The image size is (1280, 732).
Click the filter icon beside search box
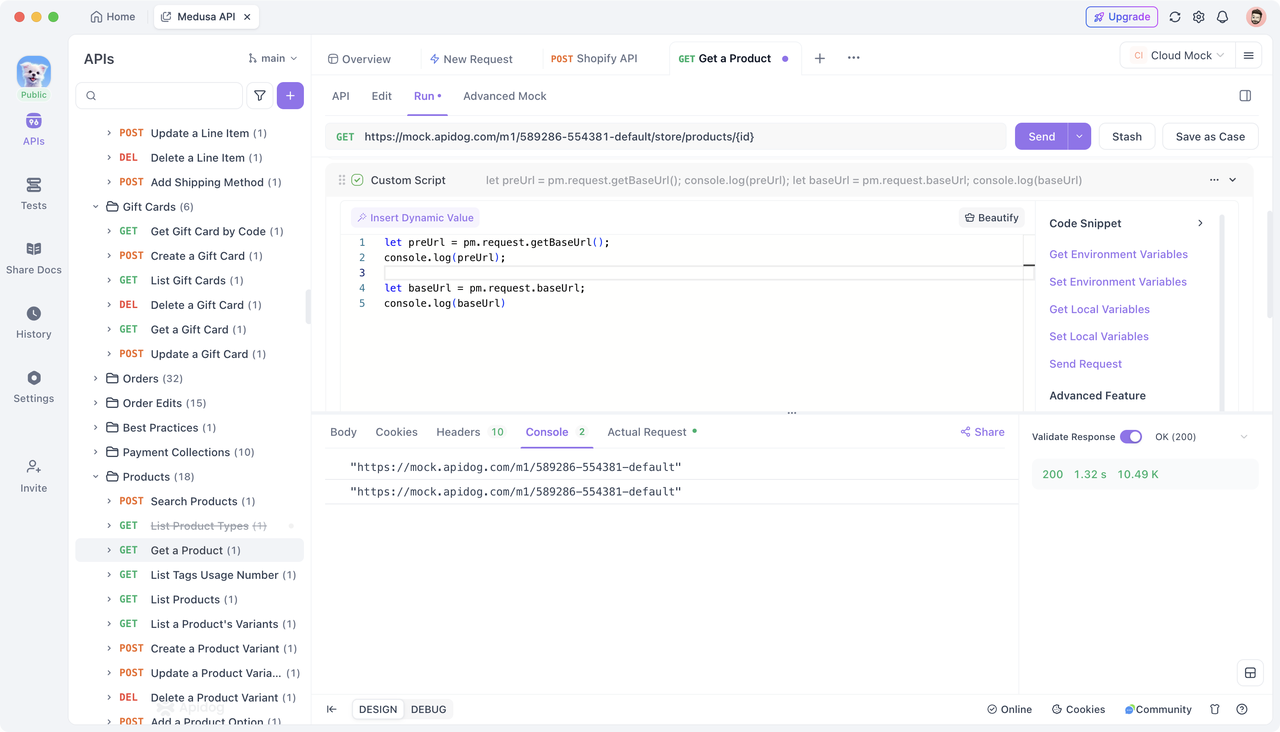pos(260,96)
